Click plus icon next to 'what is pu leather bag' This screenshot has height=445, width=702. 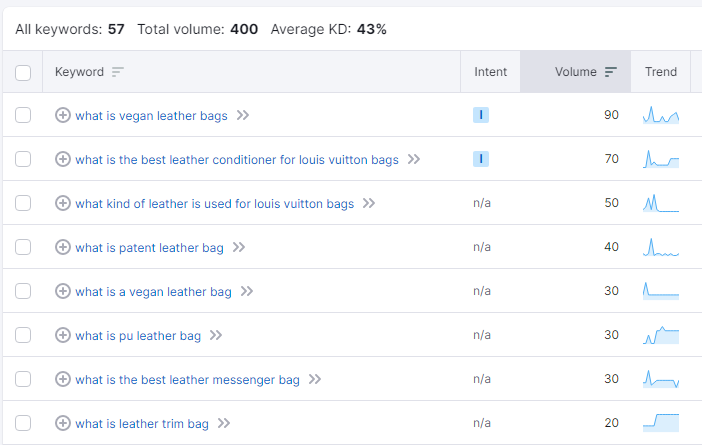(x=63, y=335)
